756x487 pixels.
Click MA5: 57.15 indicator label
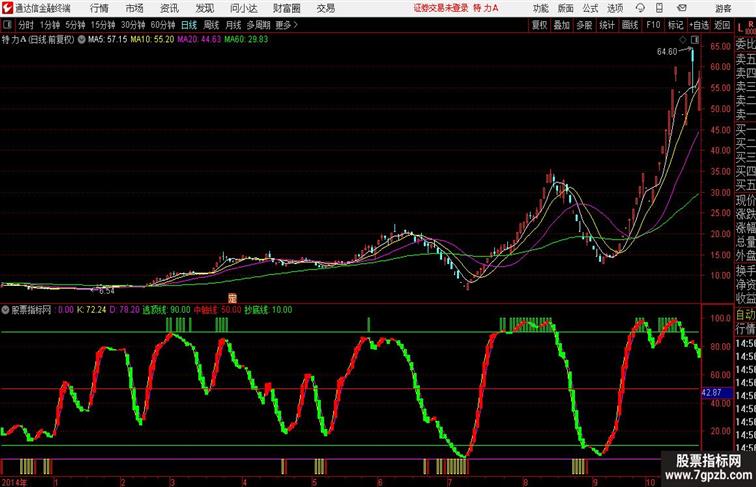[x=108, y=40]
